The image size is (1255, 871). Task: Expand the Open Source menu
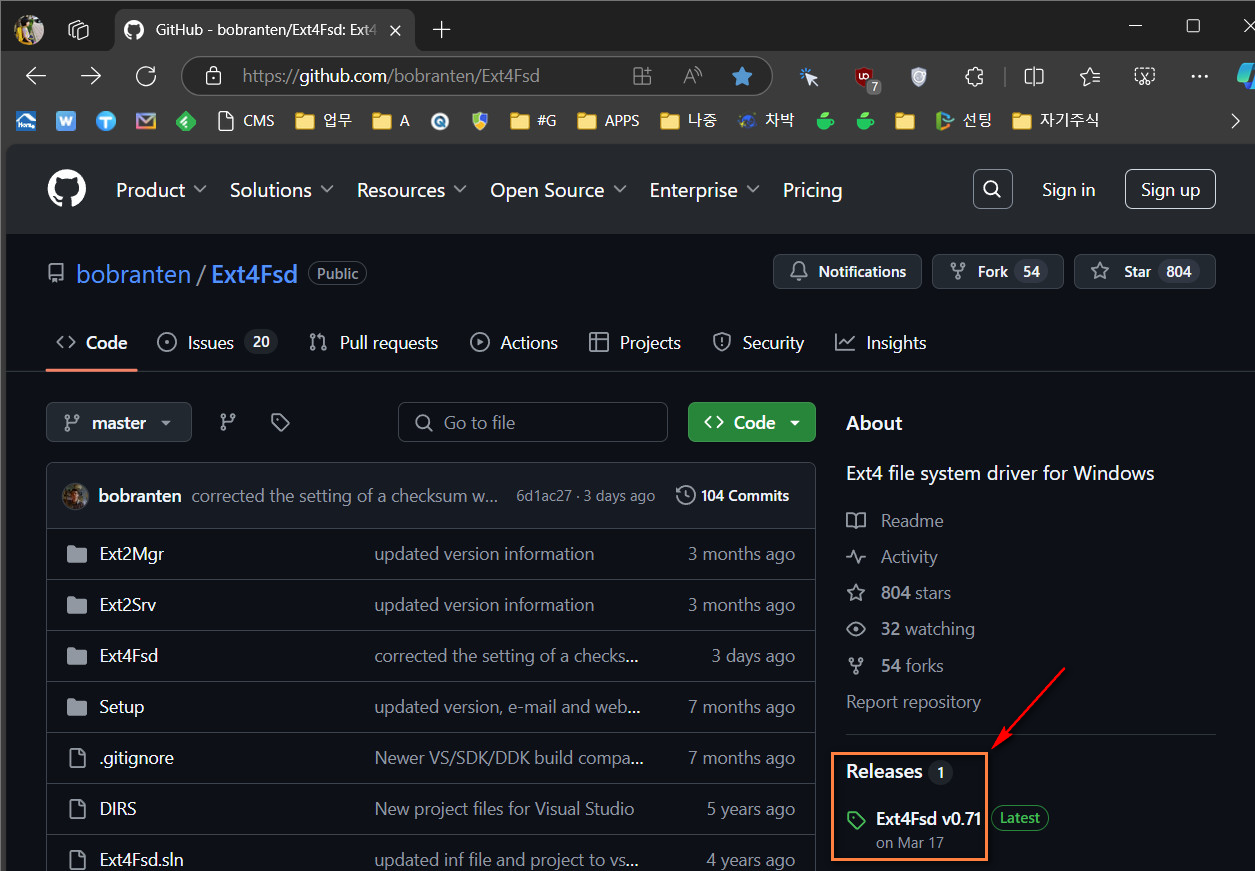coord(558,190)
